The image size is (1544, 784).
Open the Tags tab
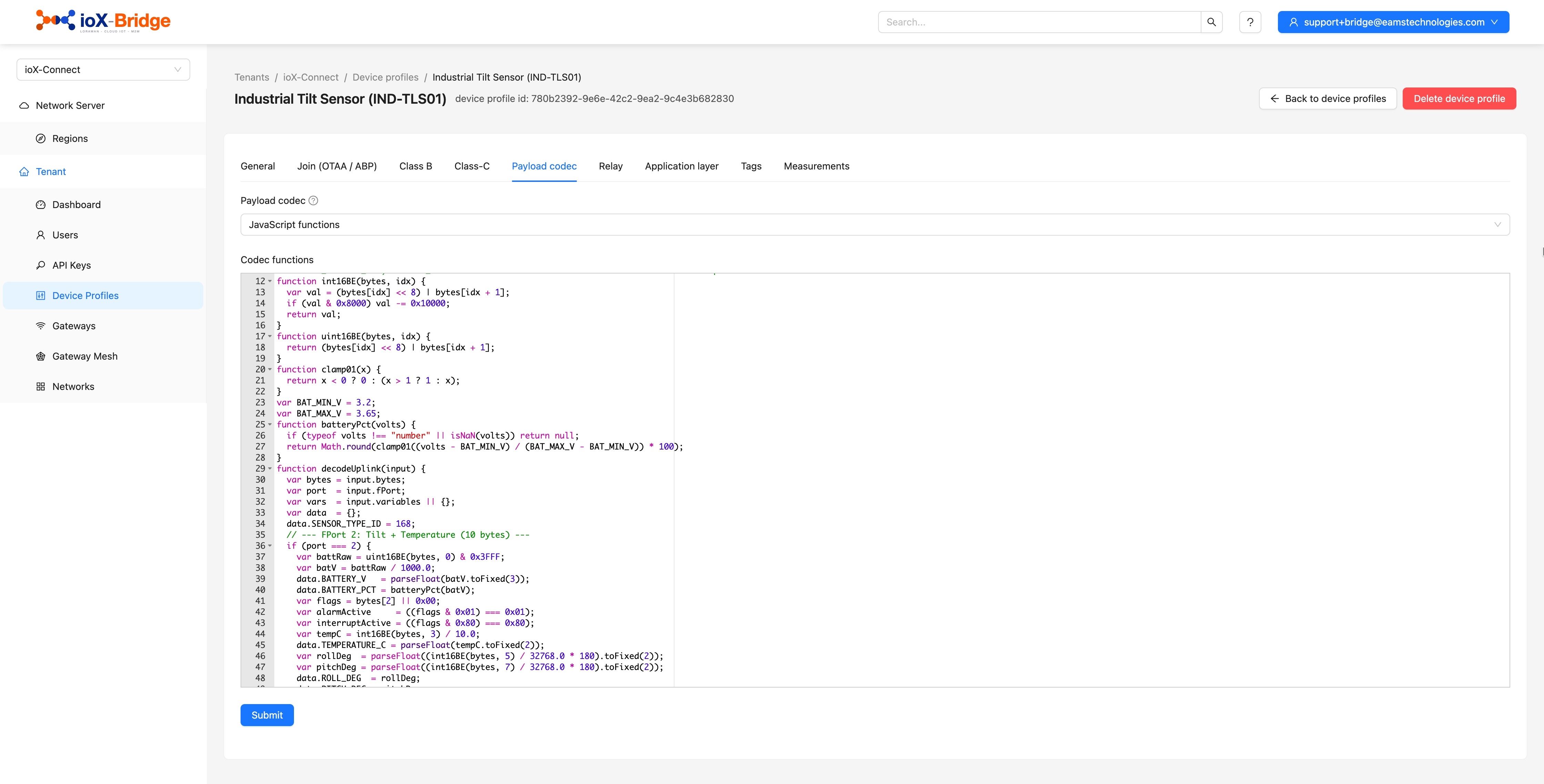751,166
